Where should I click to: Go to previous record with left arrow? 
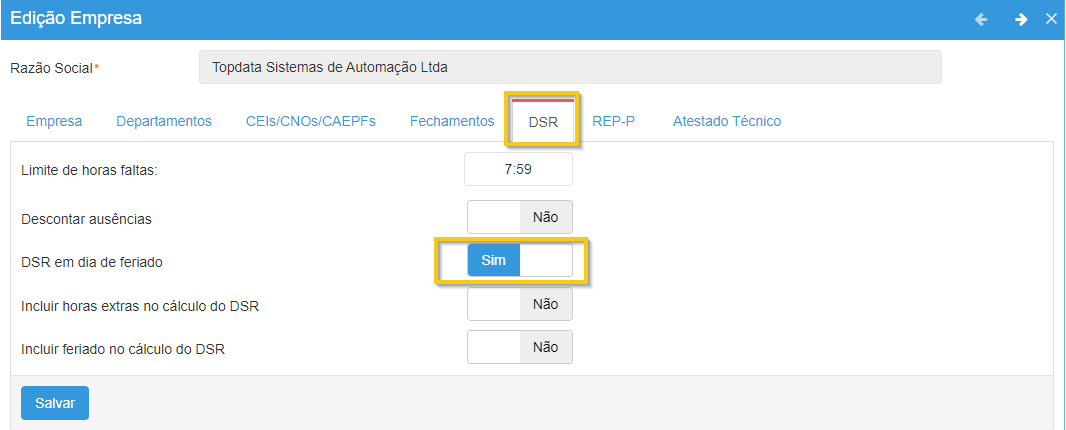[981, 19]
